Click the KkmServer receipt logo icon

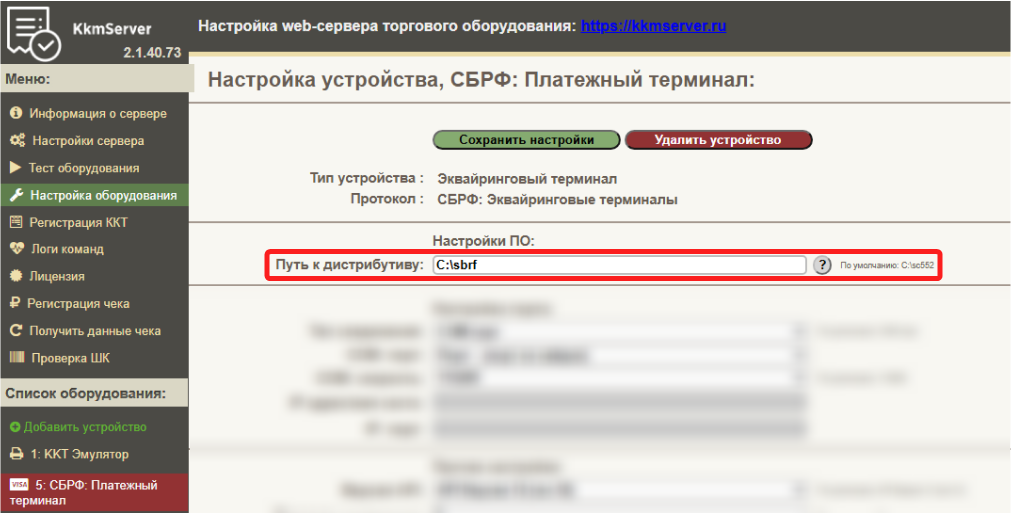tap(34, 33)
